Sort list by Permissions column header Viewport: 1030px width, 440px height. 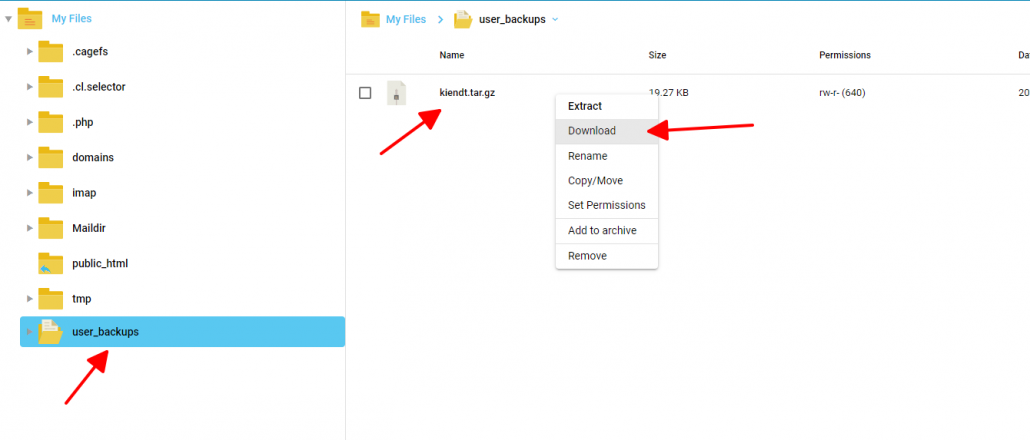click(845, 55)
